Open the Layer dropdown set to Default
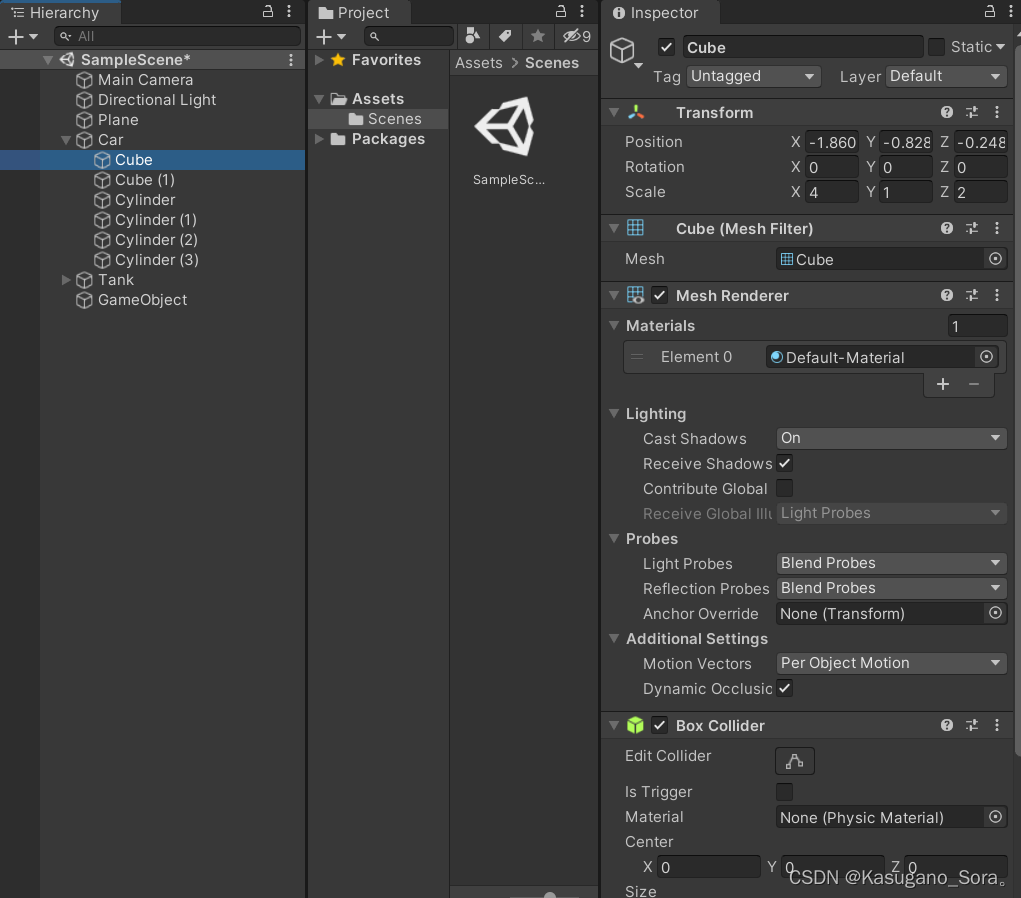This screenshot has height=898, width=1021. [x=944, y=76]
